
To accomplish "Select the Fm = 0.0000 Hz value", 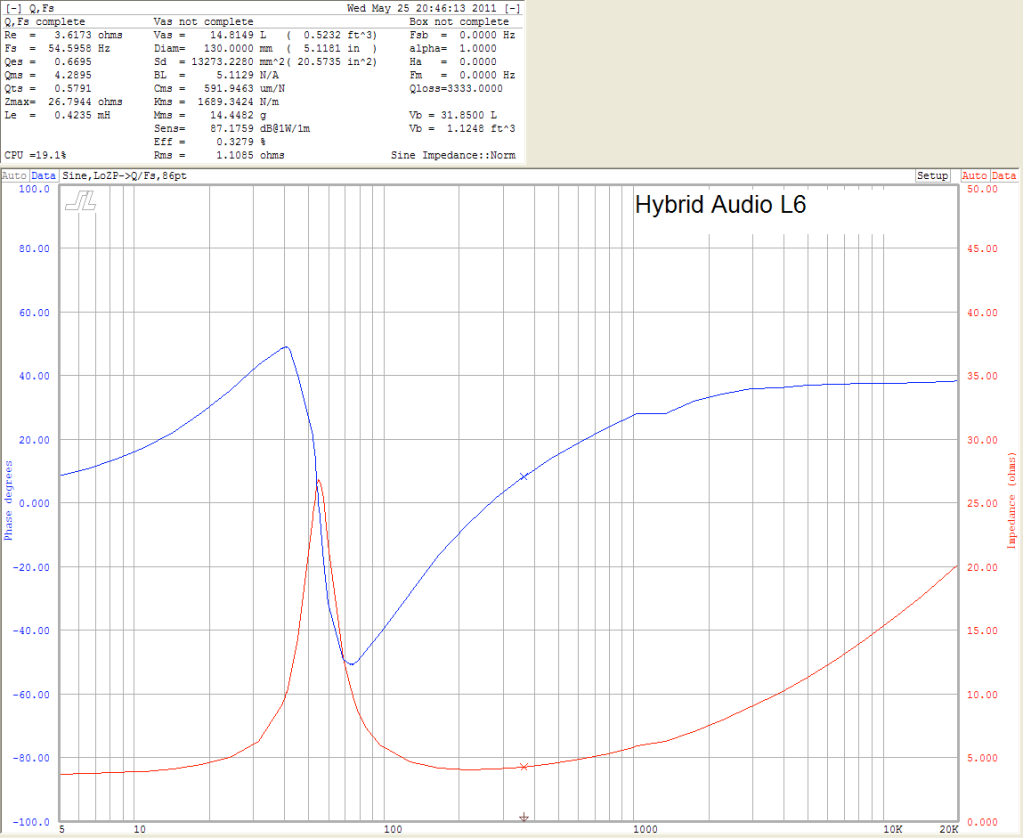I will click(463, 75).
